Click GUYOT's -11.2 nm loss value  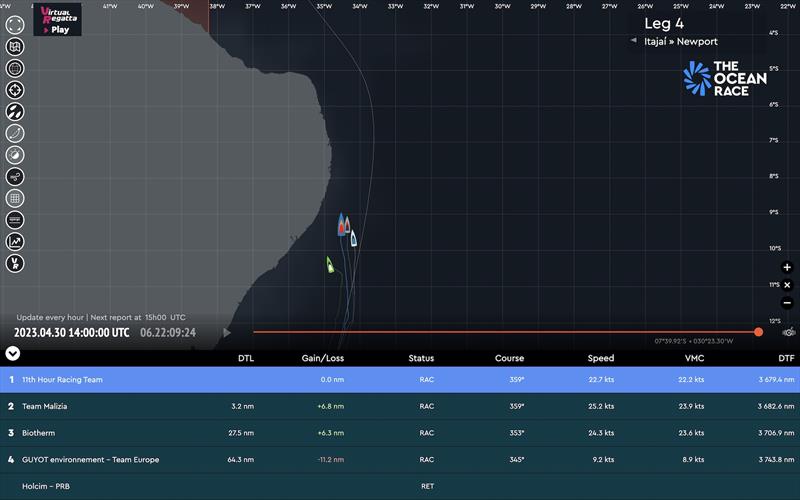(331, 460)
